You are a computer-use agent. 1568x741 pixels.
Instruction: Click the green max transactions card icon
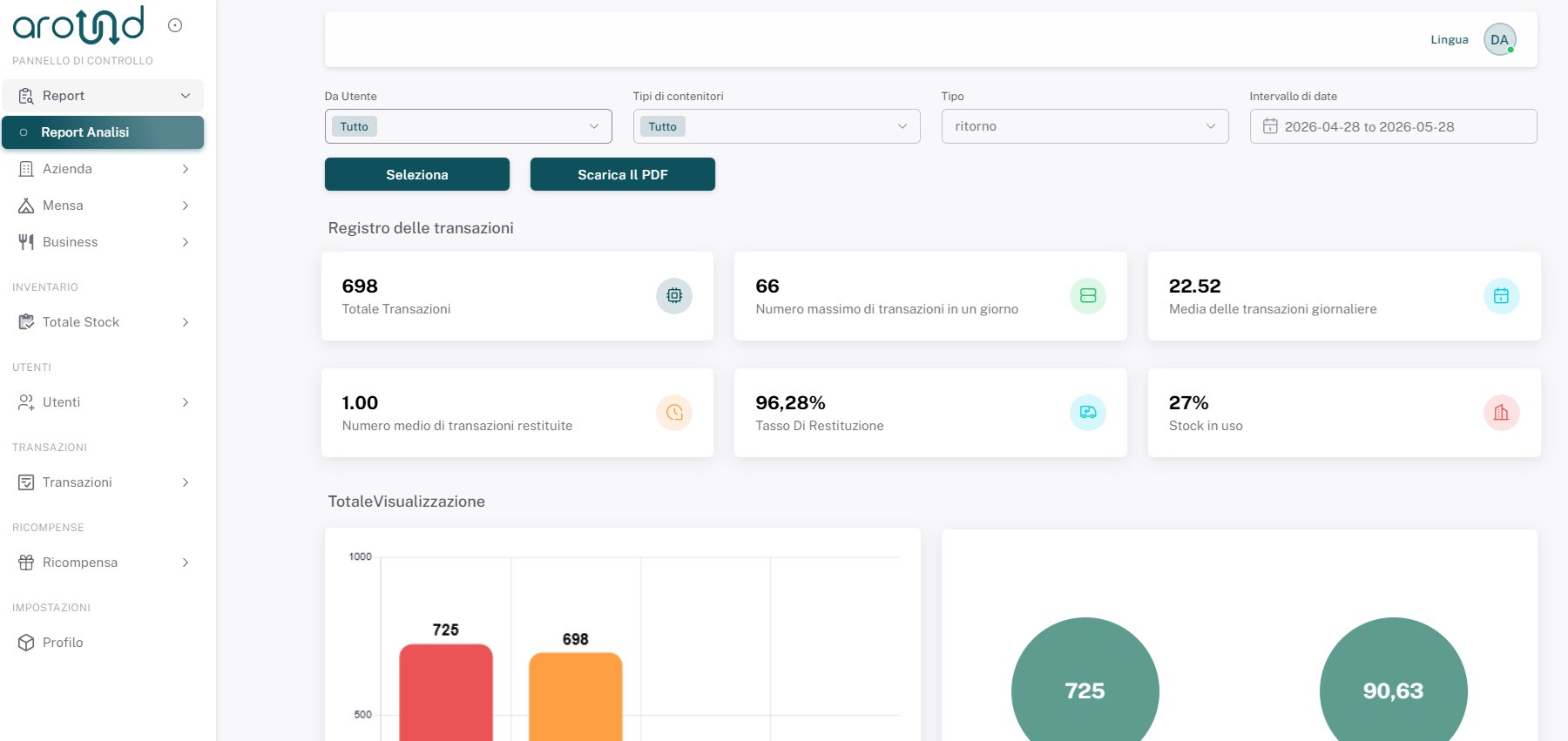coord(1088,296)
